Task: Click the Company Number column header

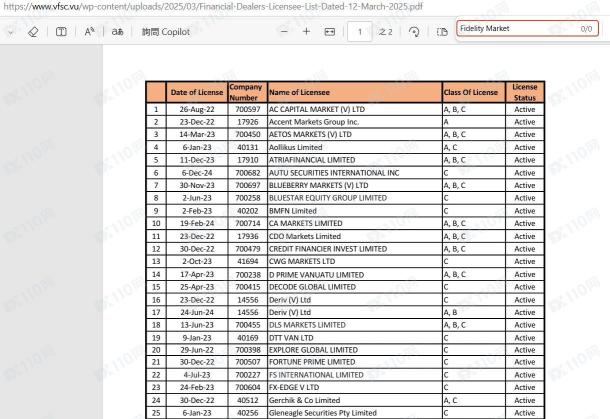Action: (247, 93)
